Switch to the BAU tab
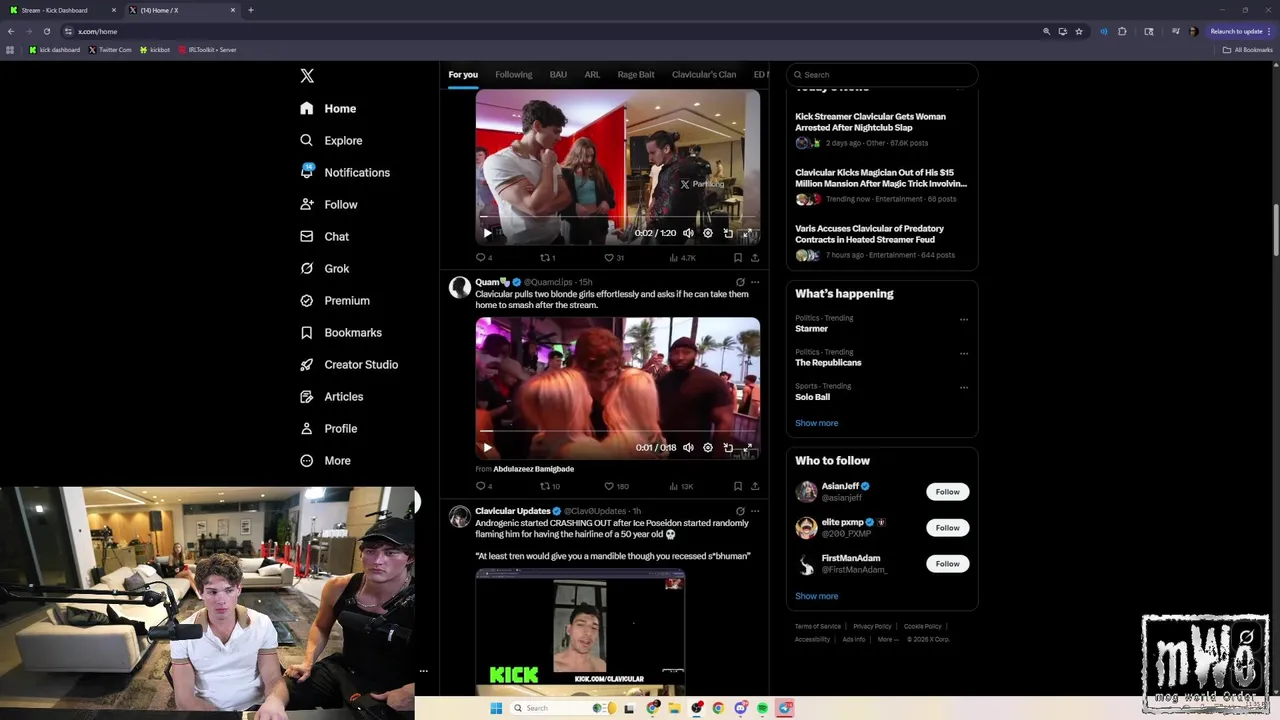Viewport: 1280px width, 720px height. click(558, 75)
